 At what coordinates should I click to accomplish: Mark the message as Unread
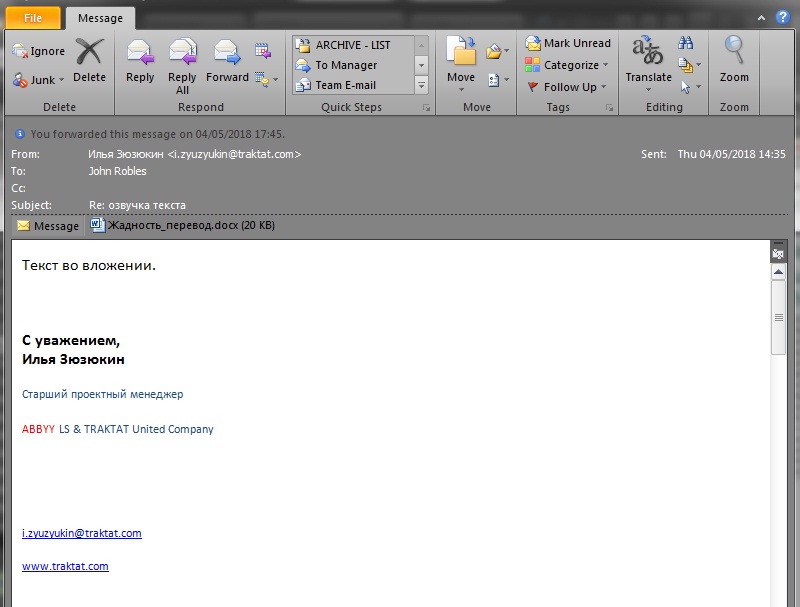pyautogui.click(x=568, y=44)
